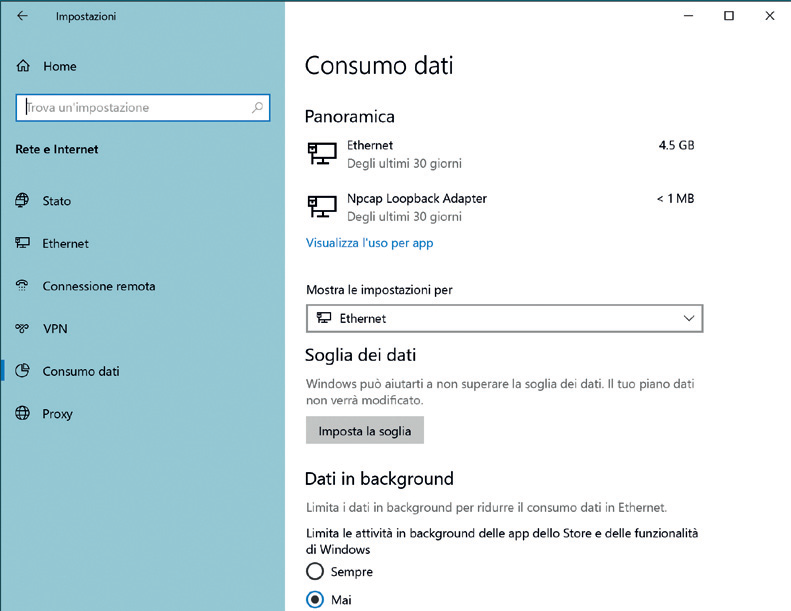Click the VPN icon
The image size is (791, 611).
(22, 328)
